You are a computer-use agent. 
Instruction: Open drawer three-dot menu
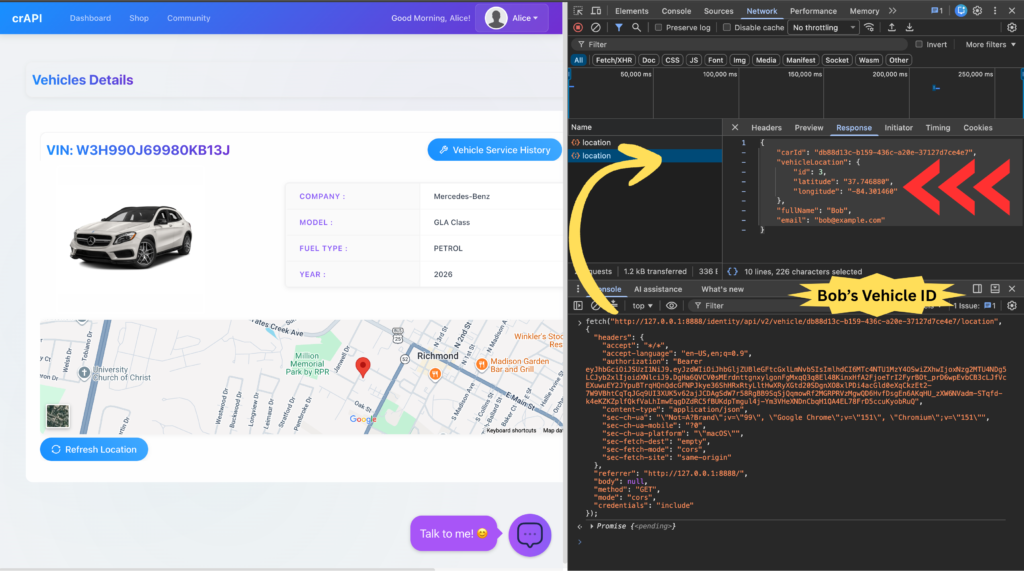578,289
